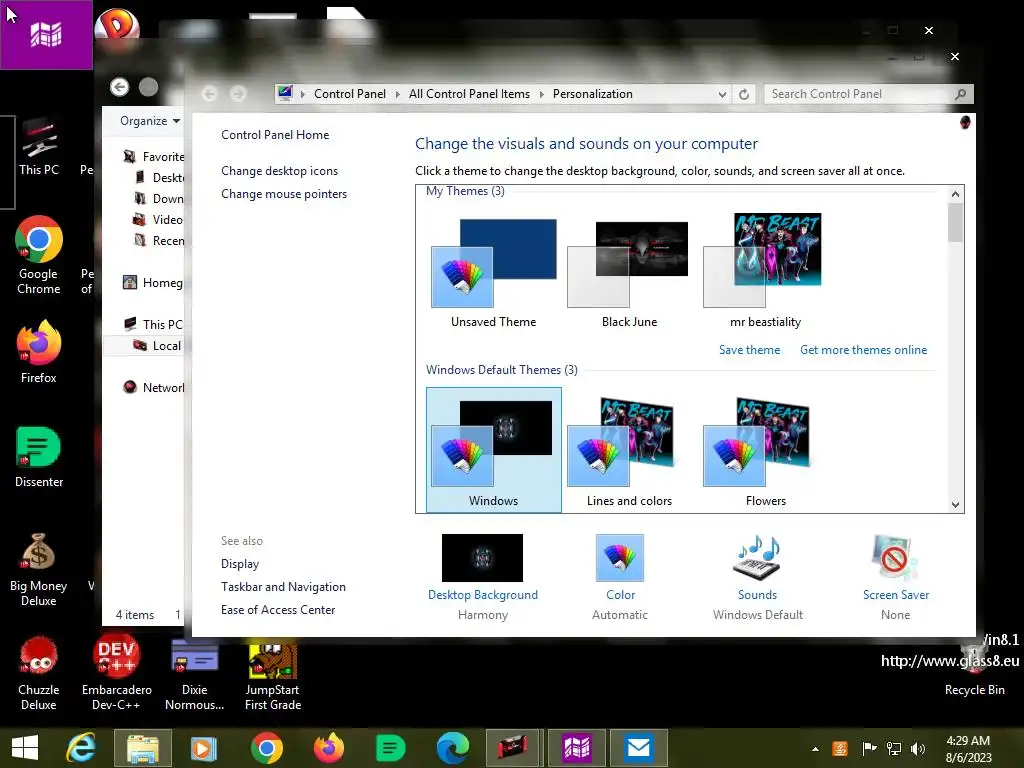1024x768 pixels.
Task: Select Favorites in Explorer navigation pane
Action: (155, 157)
